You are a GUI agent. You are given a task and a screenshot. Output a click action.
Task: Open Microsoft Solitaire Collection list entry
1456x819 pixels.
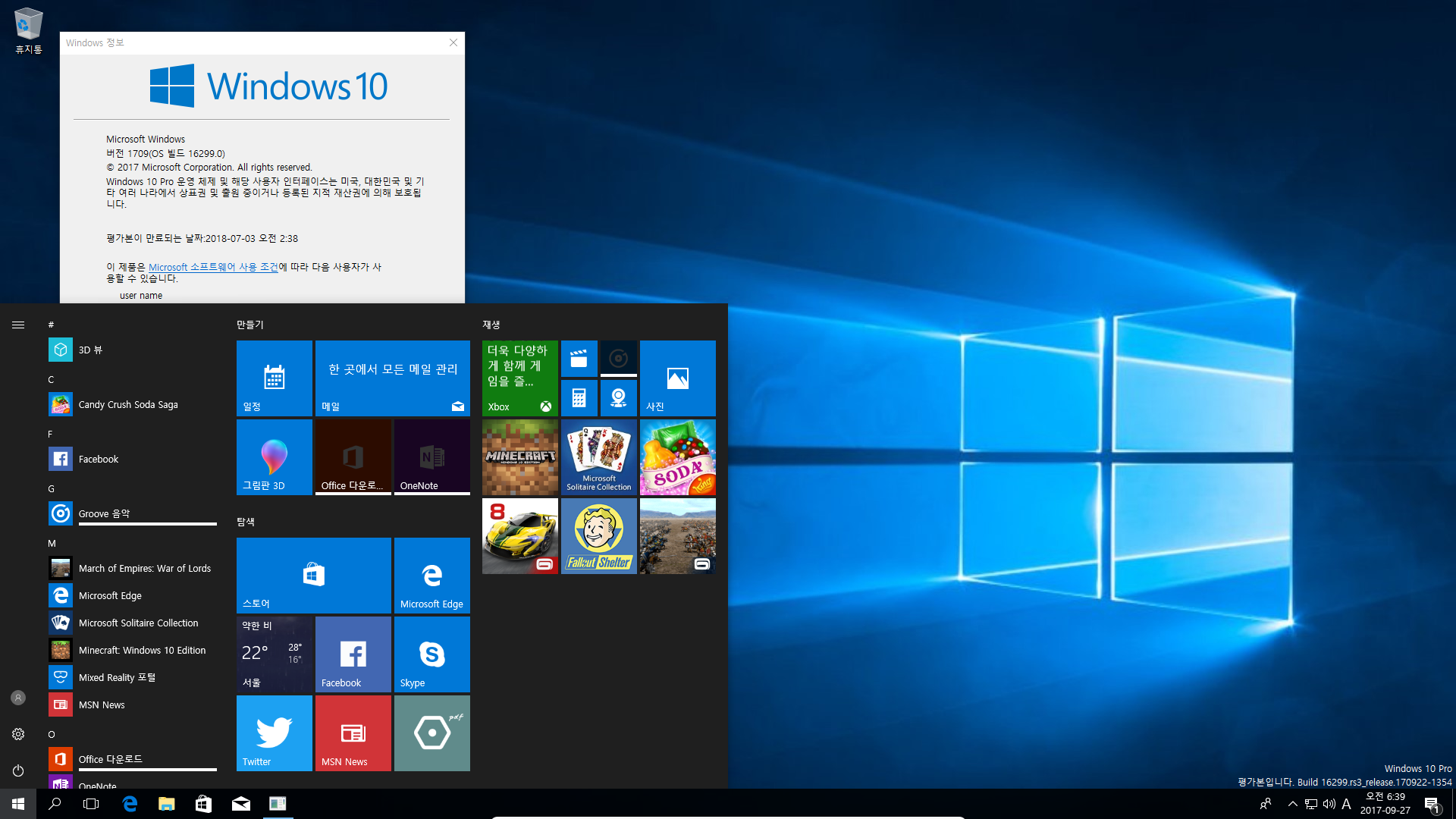[132, 623]
